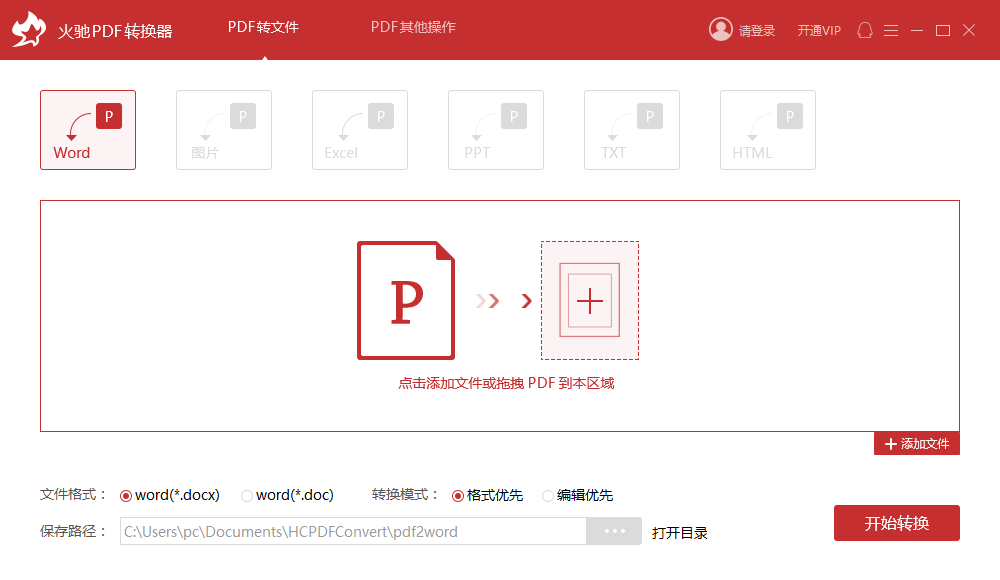Click the dashed plus add-file box

(590, 301)
